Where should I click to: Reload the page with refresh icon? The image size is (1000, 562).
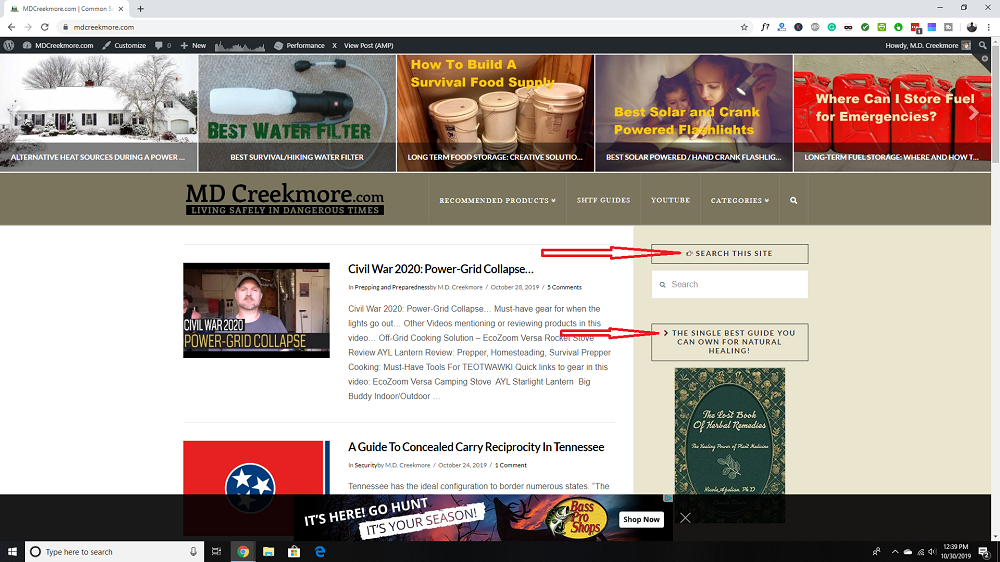tap(45, 27)
